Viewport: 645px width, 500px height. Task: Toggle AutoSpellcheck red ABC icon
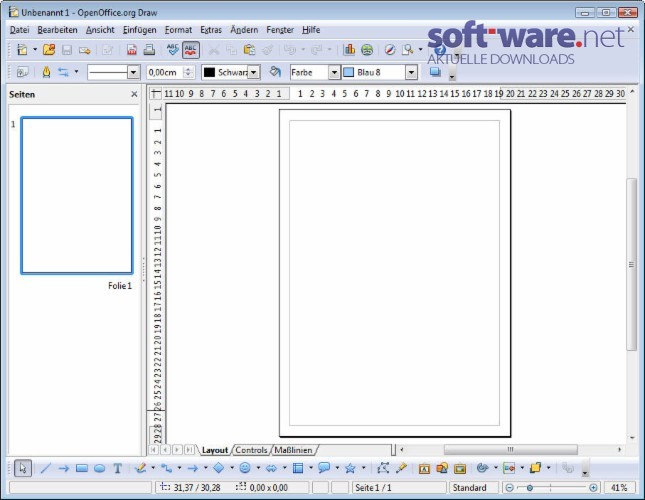(x=190, y=50)
